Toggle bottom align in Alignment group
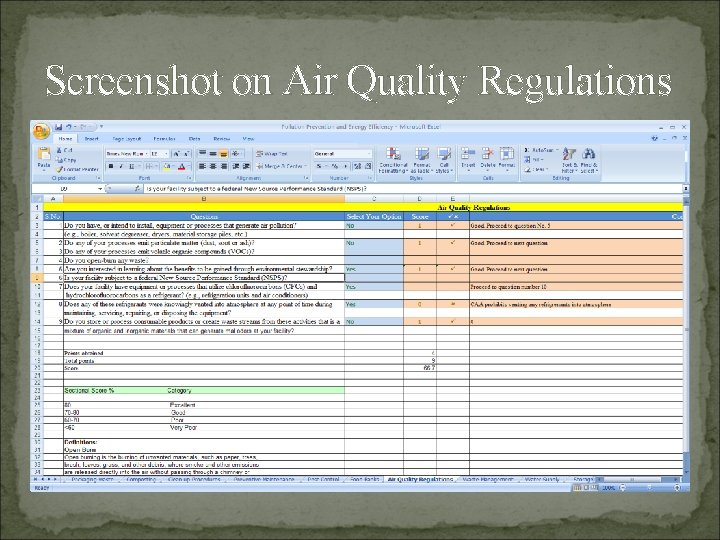 coord(223,153)
